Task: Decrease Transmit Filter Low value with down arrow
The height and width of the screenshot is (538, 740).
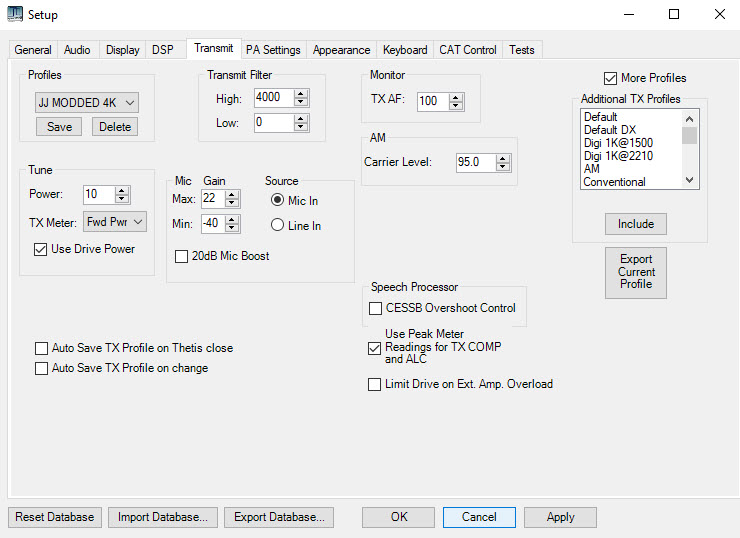Action: pos(301,127)
